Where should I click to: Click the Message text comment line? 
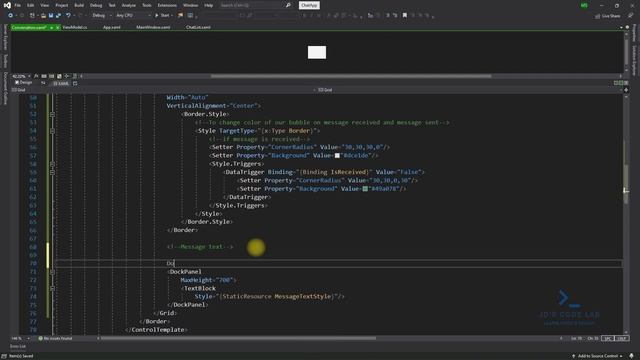coord(200,247)
